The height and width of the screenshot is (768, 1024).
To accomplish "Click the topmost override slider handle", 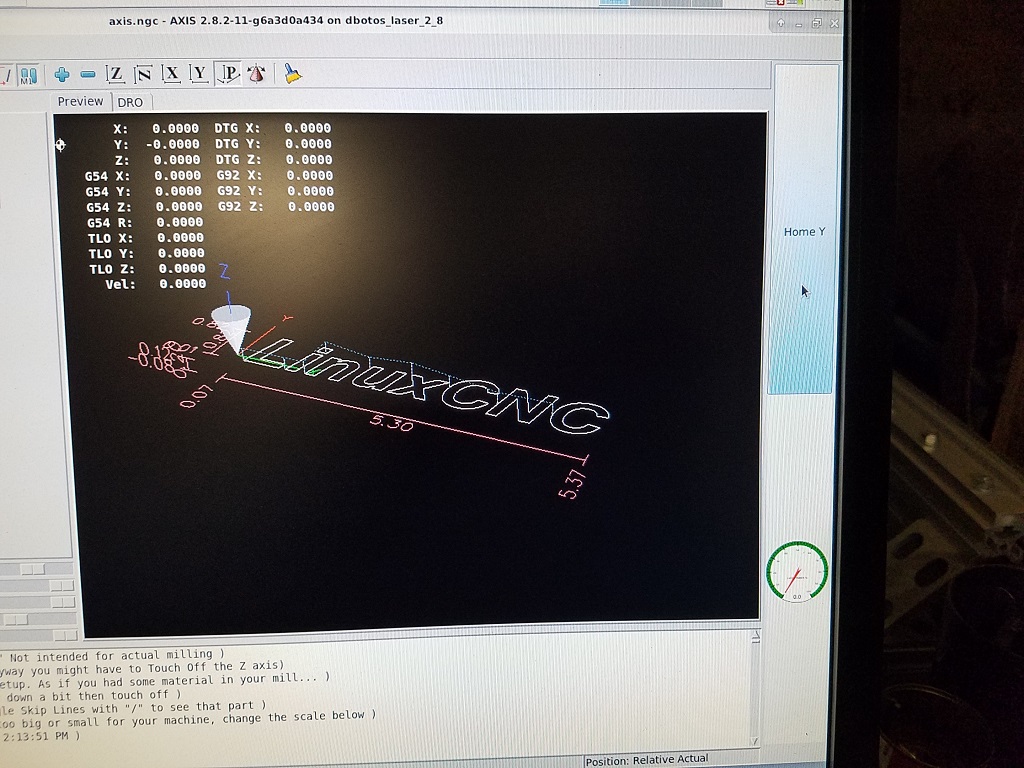I will click(x=33, y=570).
